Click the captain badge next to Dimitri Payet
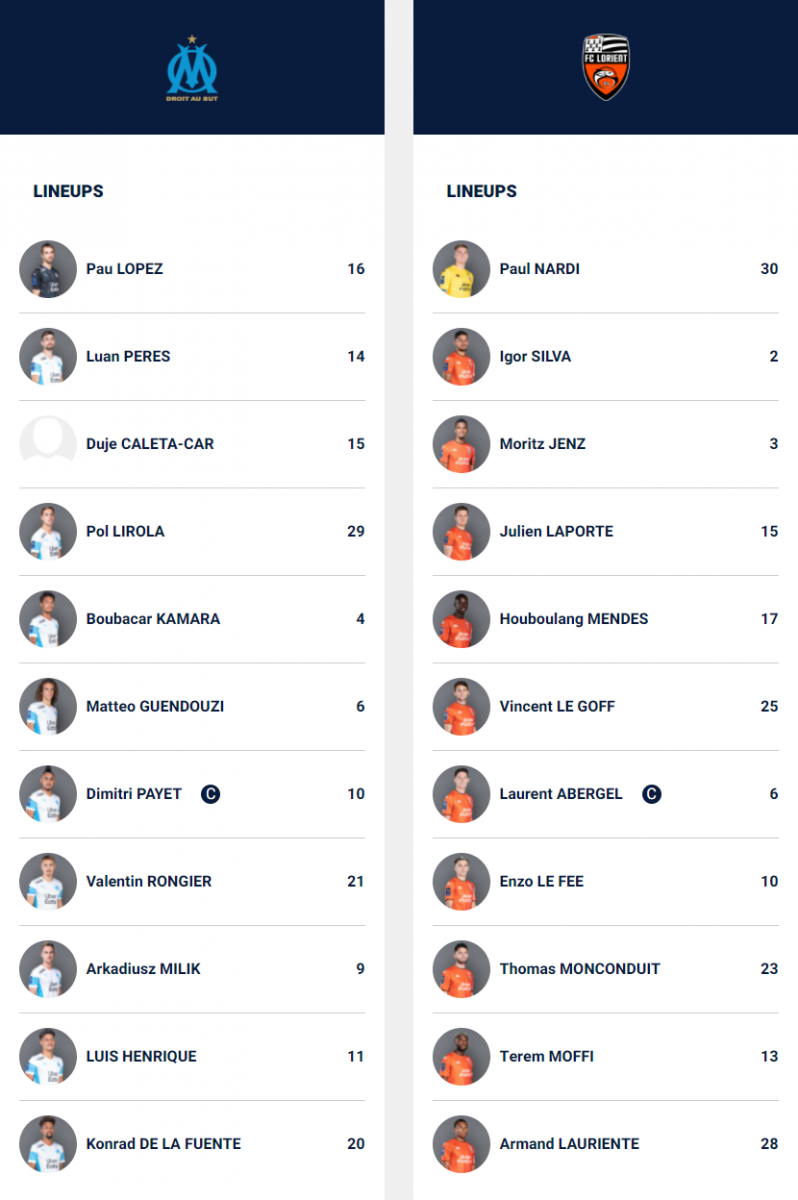The image size is (798, 1200). 210,794
